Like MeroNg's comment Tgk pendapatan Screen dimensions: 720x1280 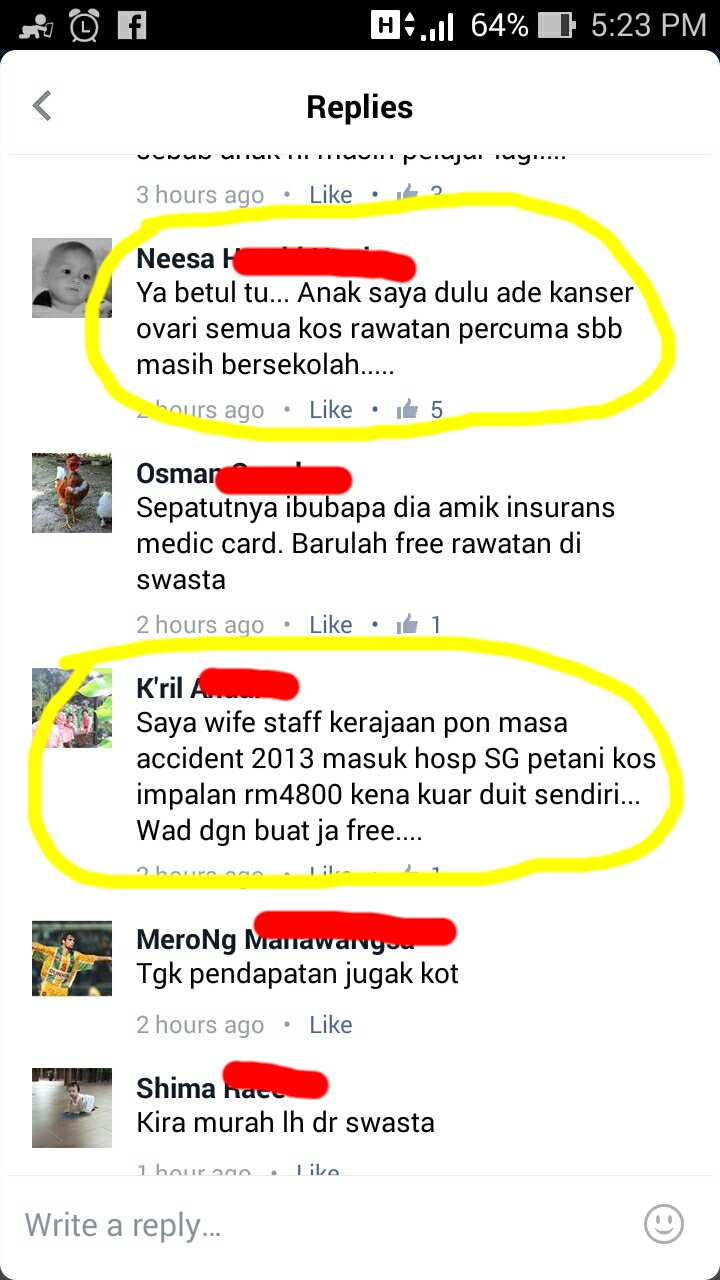[x=331, y=1025]
